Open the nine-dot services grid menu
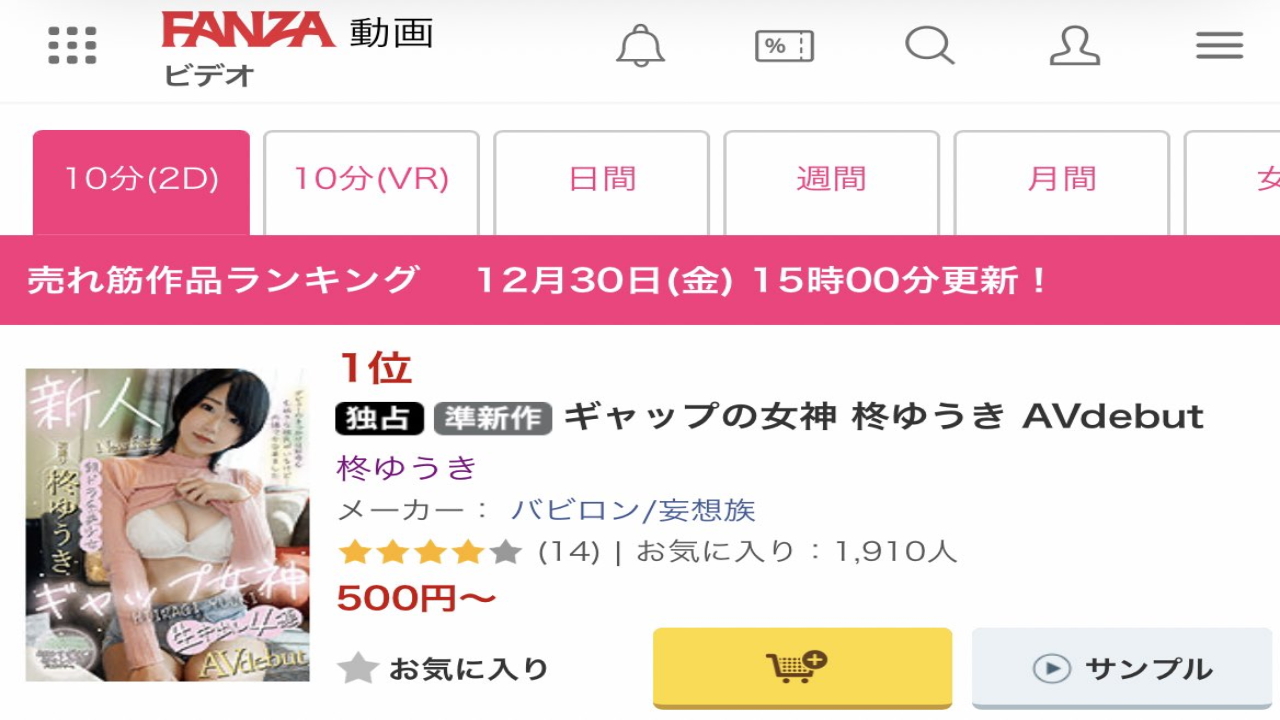Viewport: 1280px width, 720px height. coord(73,45)
